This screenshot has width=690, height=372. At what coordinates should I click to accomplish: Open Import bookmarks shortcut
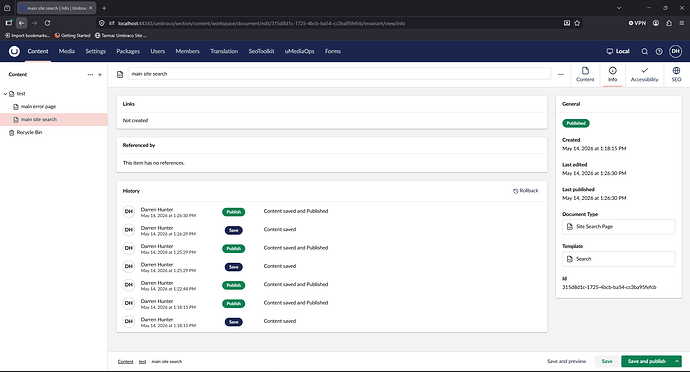pos(27,36)
